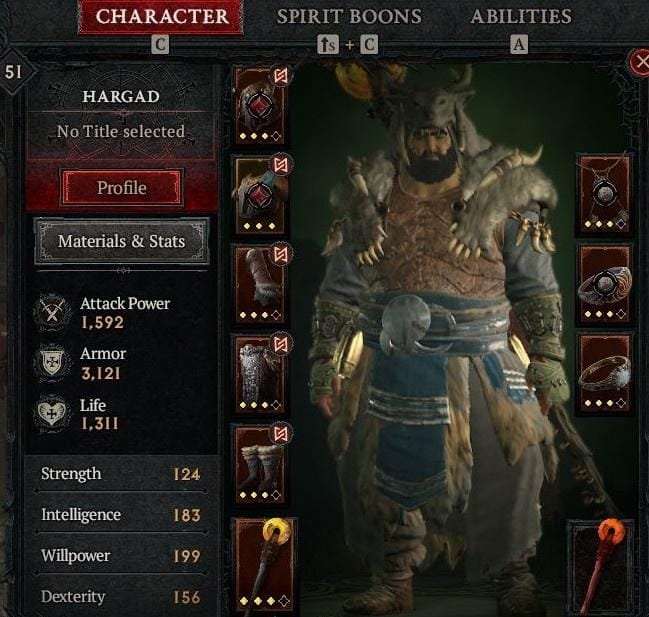Viewport: 649px width, 617px height.
Task: Click the Armor shield icon
Action: coord(52,363)
